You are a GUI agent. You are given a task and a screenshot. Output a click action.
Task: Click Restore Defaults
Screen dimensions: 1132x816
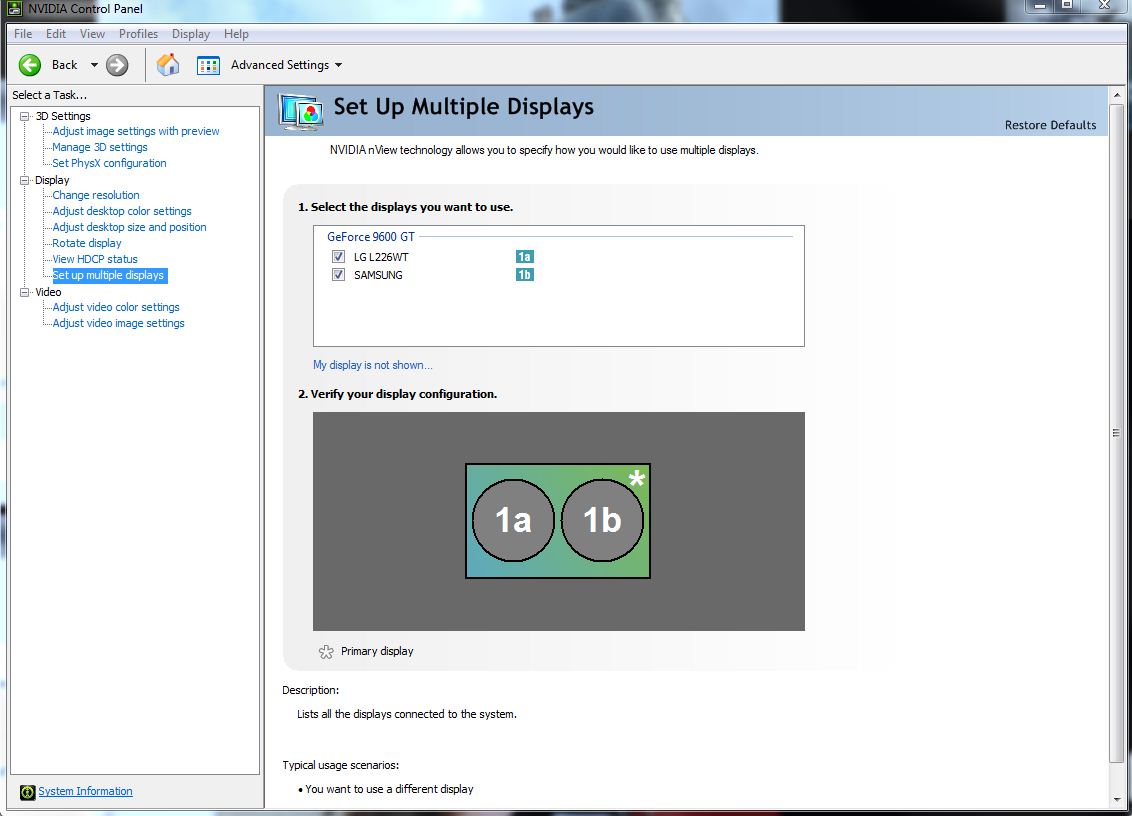point(1050,125)
